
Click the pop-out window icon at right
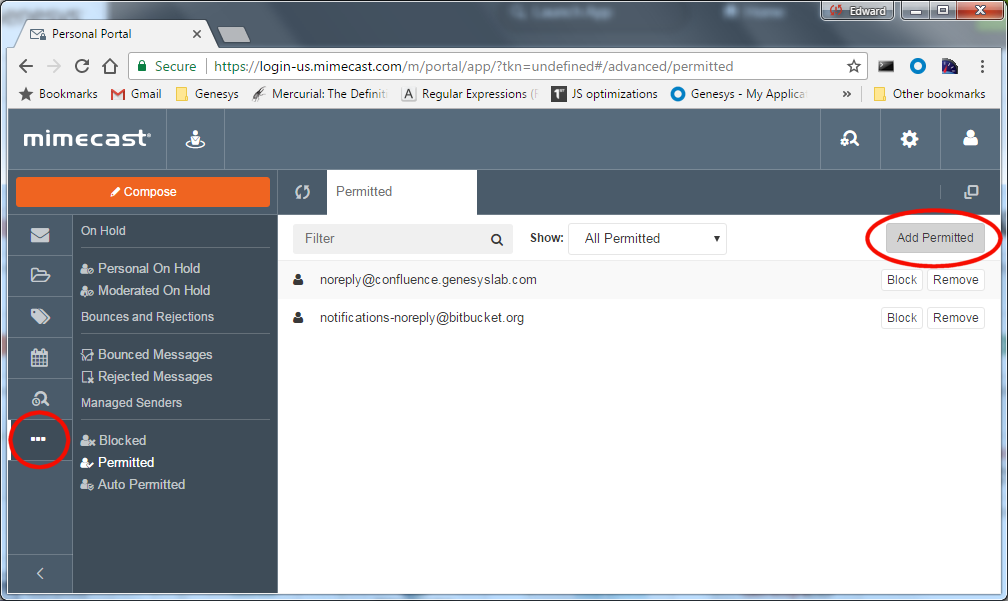pos(971,192)
